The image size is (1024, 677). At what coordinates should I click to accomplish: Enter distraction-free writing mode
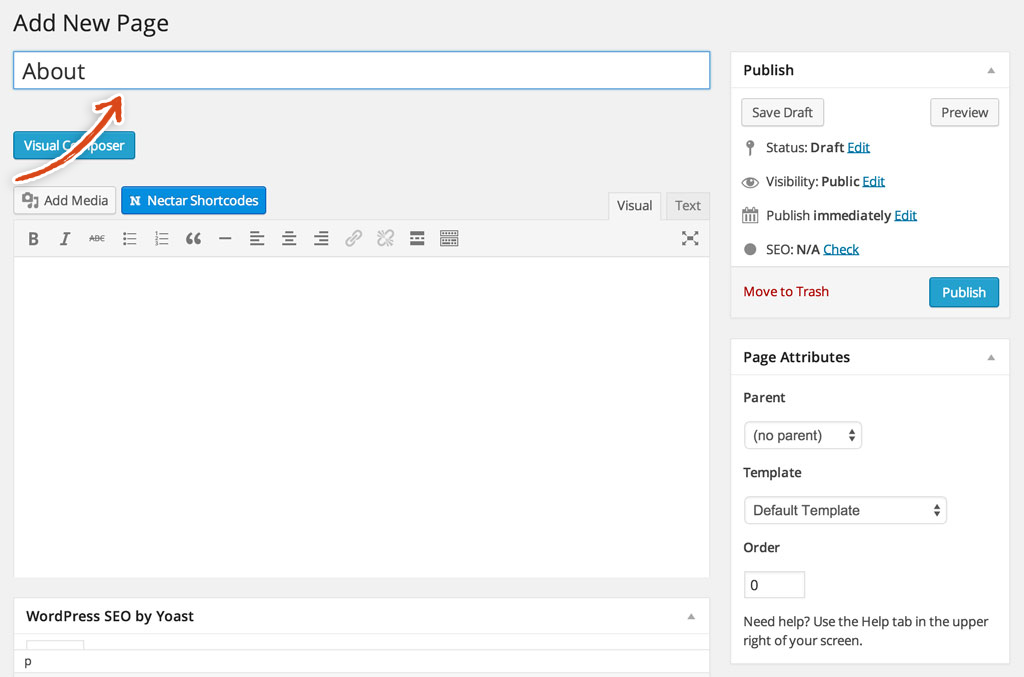click(x=690, y=238)
